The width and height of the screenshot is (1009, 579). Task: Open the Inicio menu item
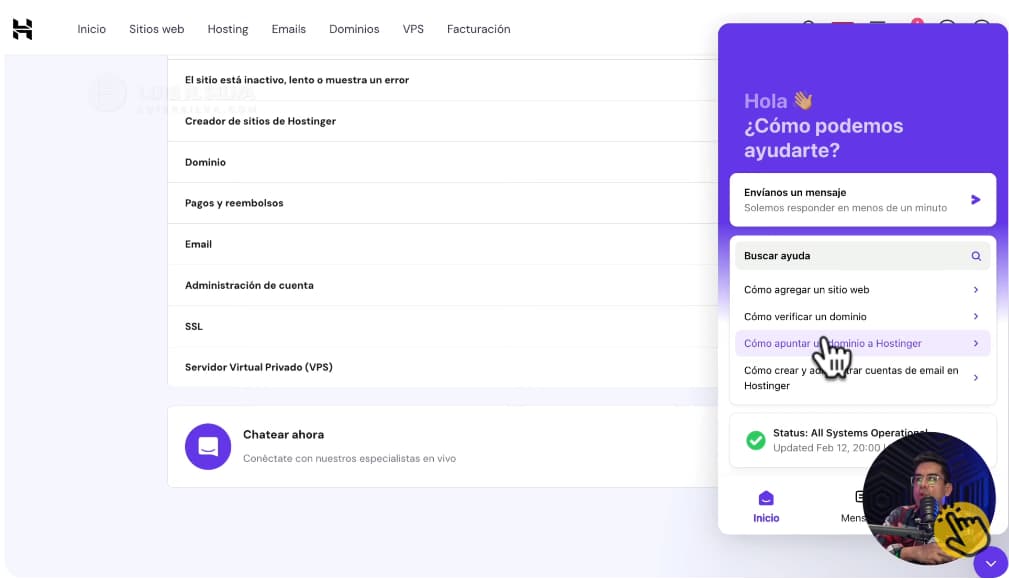click(x=91, y=29)
